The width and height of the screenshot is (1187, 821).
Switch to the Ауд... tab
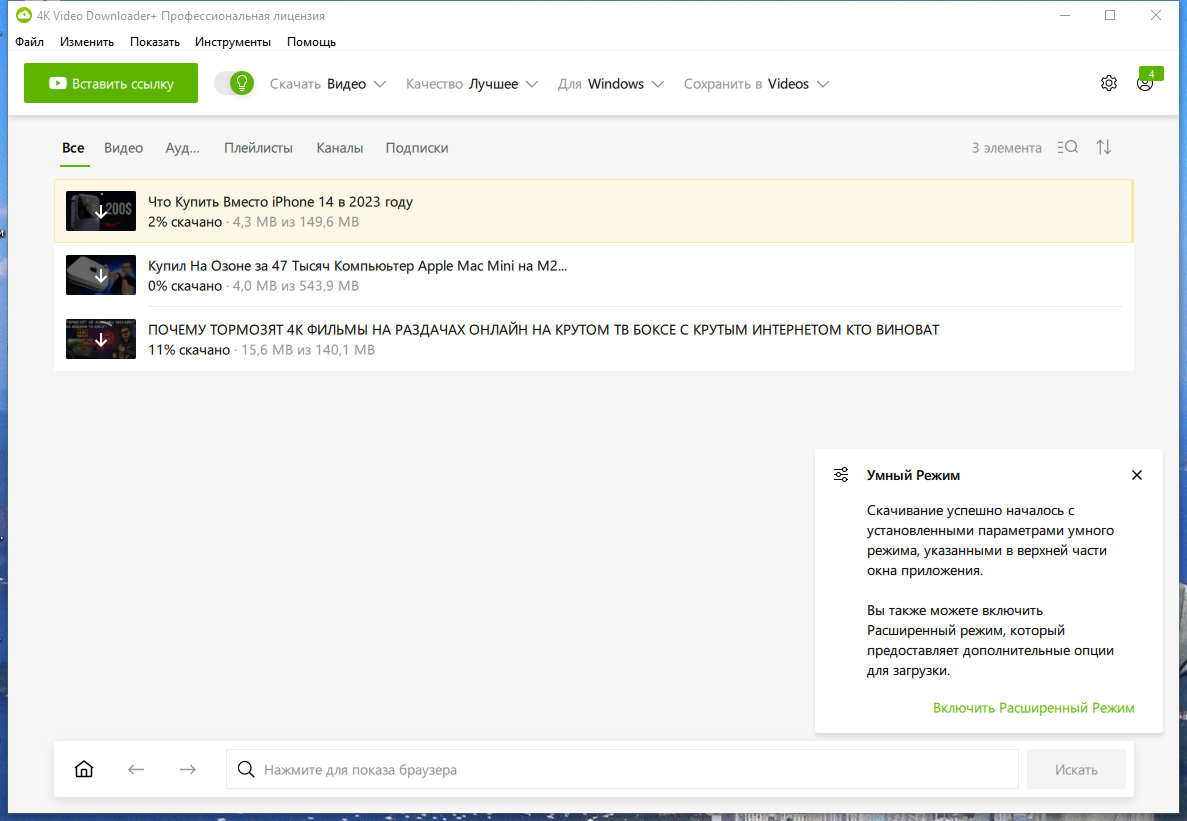(x=182, y=148)
